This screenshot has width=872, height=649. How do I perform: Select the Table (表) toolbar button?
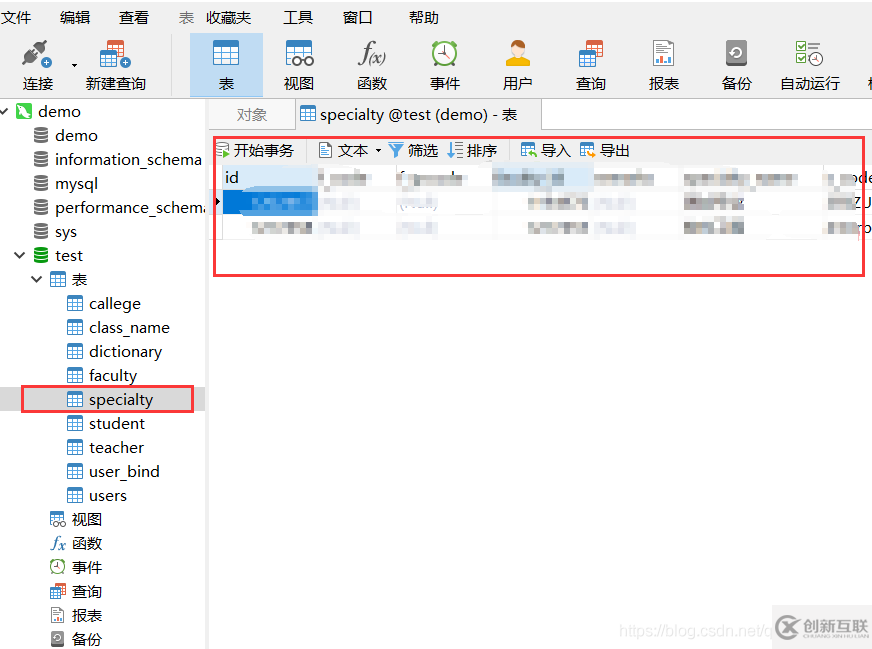(226, 65)
